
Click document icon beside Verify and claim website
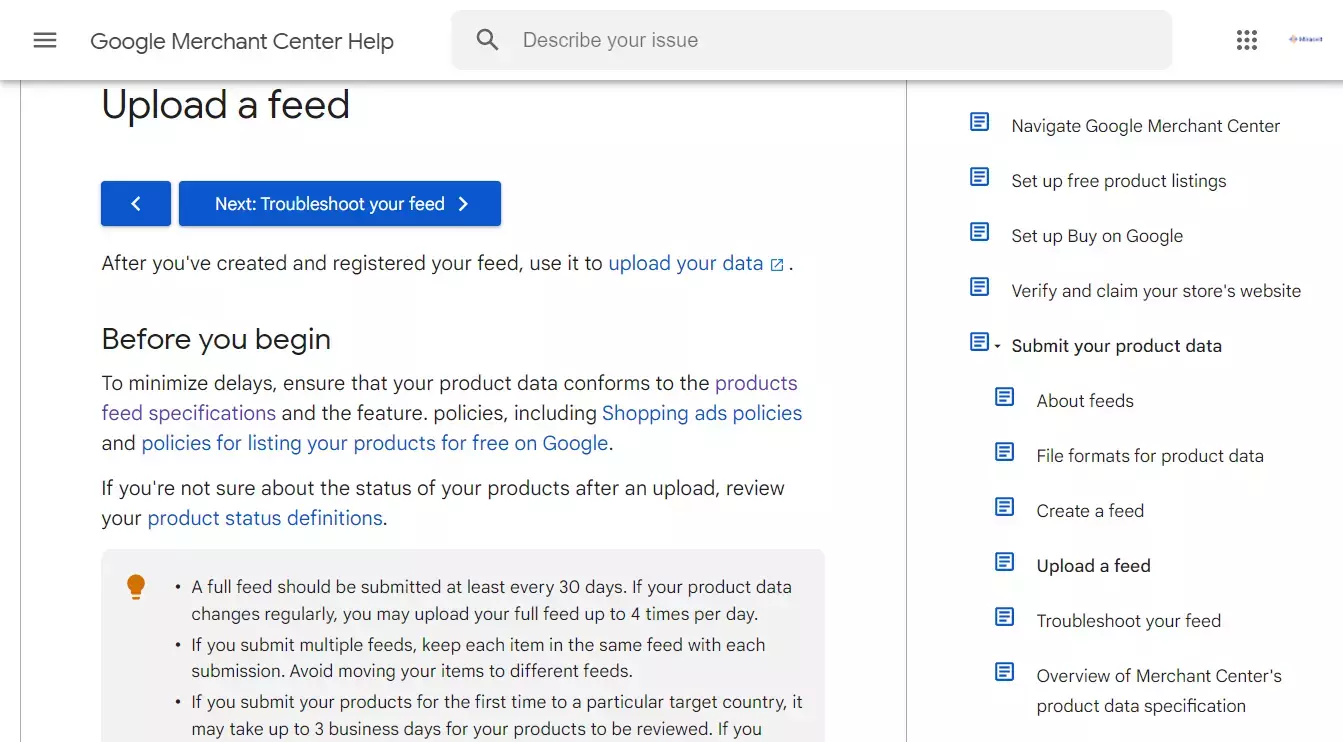point(980,287)
